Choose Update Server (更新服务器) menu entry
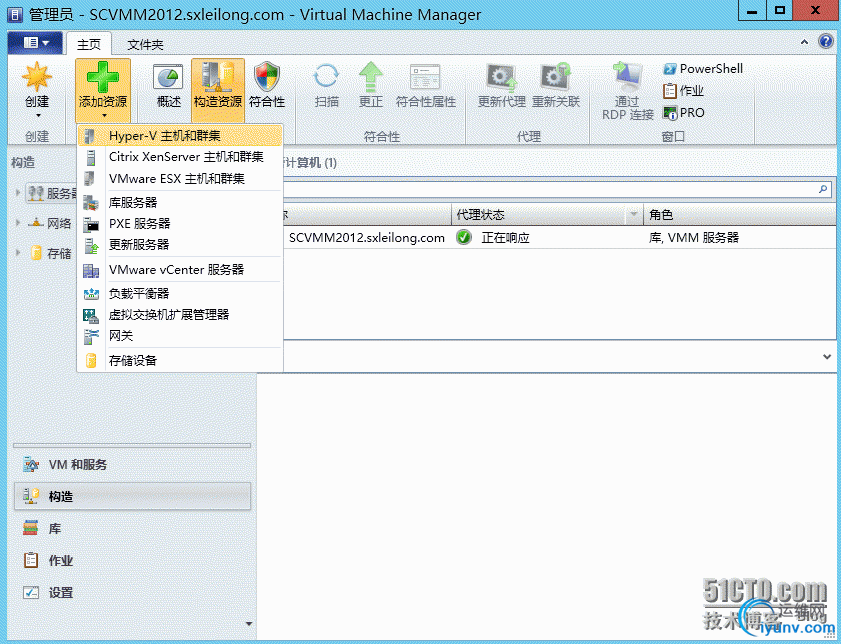The image size is (841, 644). (180, 245)
